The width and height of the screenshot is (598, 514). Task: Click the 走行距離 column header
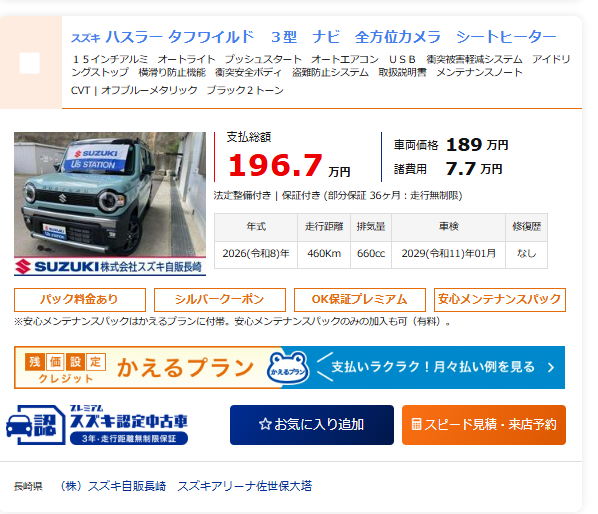(x=324, y=227)
